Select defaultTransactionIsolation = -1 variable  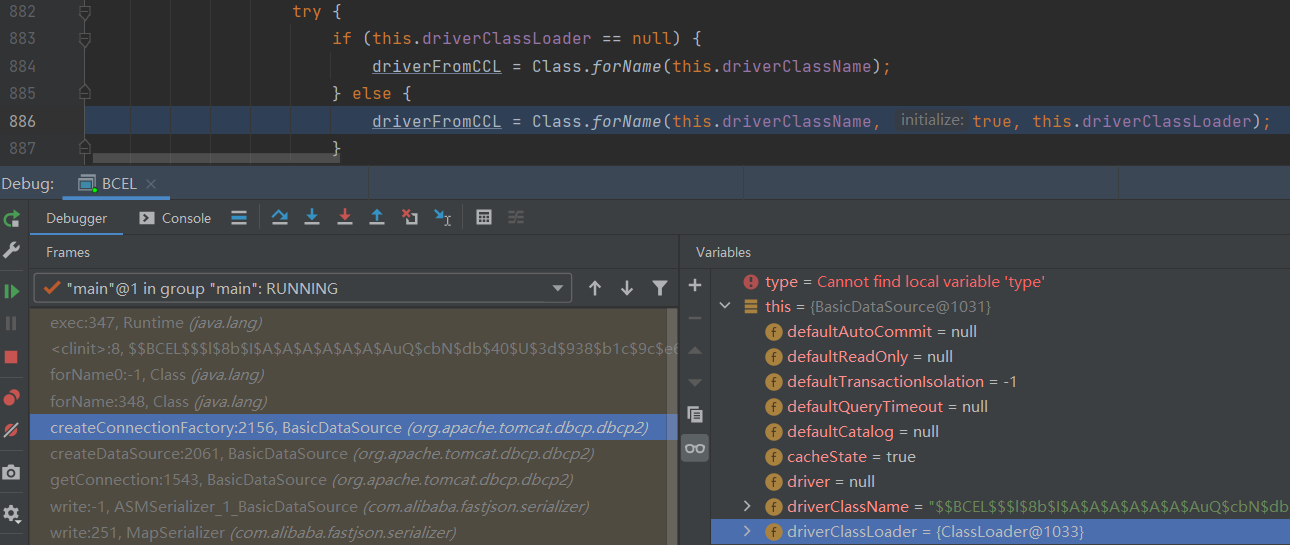point(1000,381)
